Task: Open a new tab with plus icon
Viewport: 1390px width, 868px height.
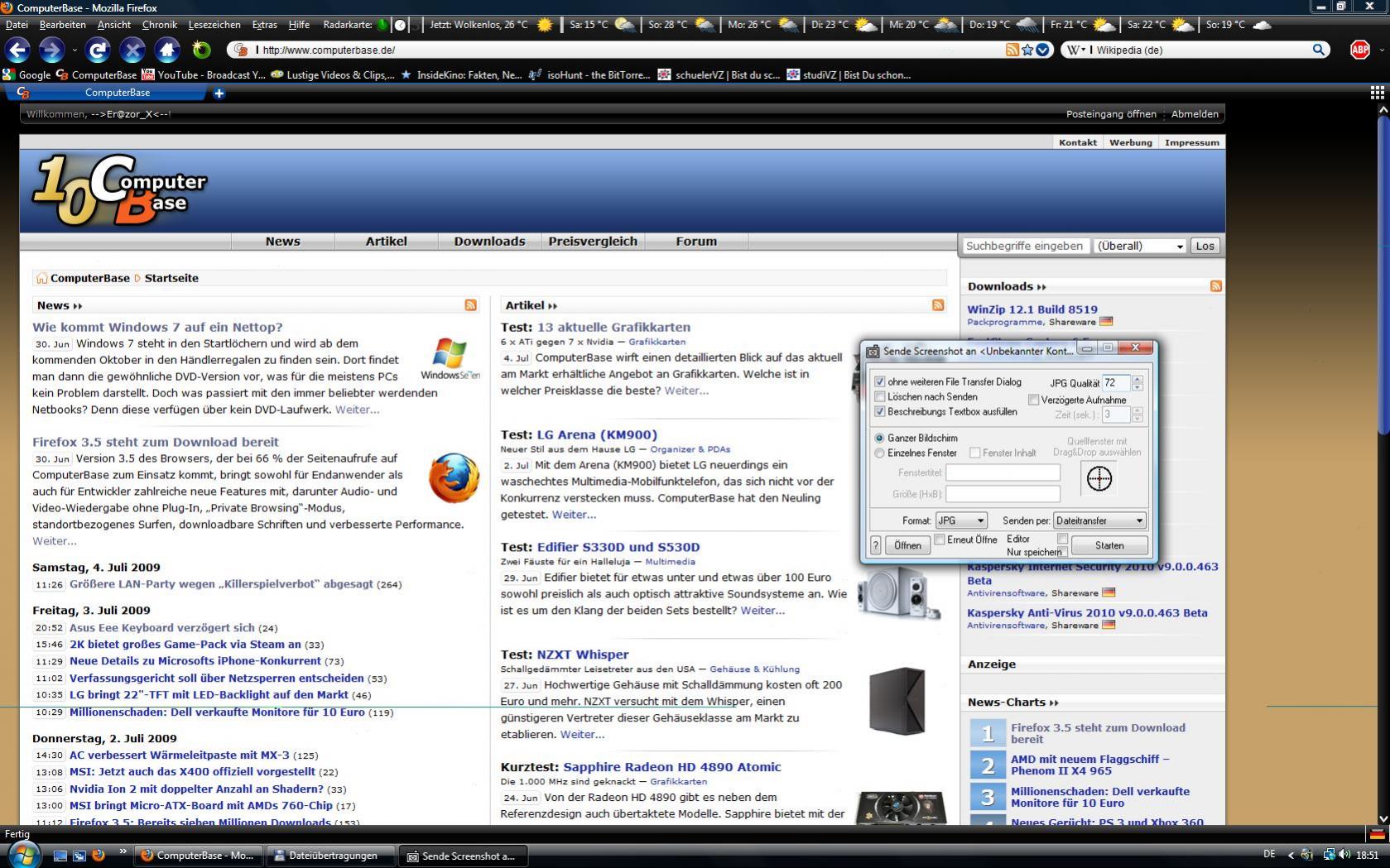Action: click(x=219, y=94)
